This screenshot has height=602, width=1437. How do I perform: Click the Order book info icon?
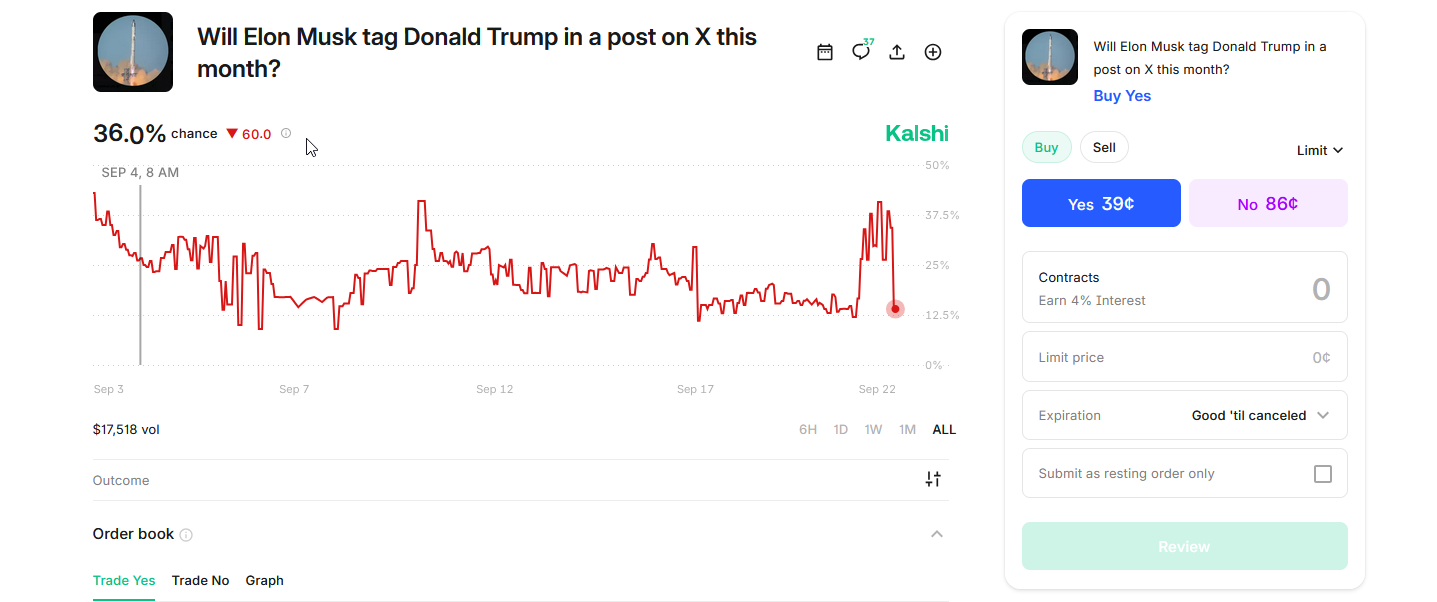186,535
